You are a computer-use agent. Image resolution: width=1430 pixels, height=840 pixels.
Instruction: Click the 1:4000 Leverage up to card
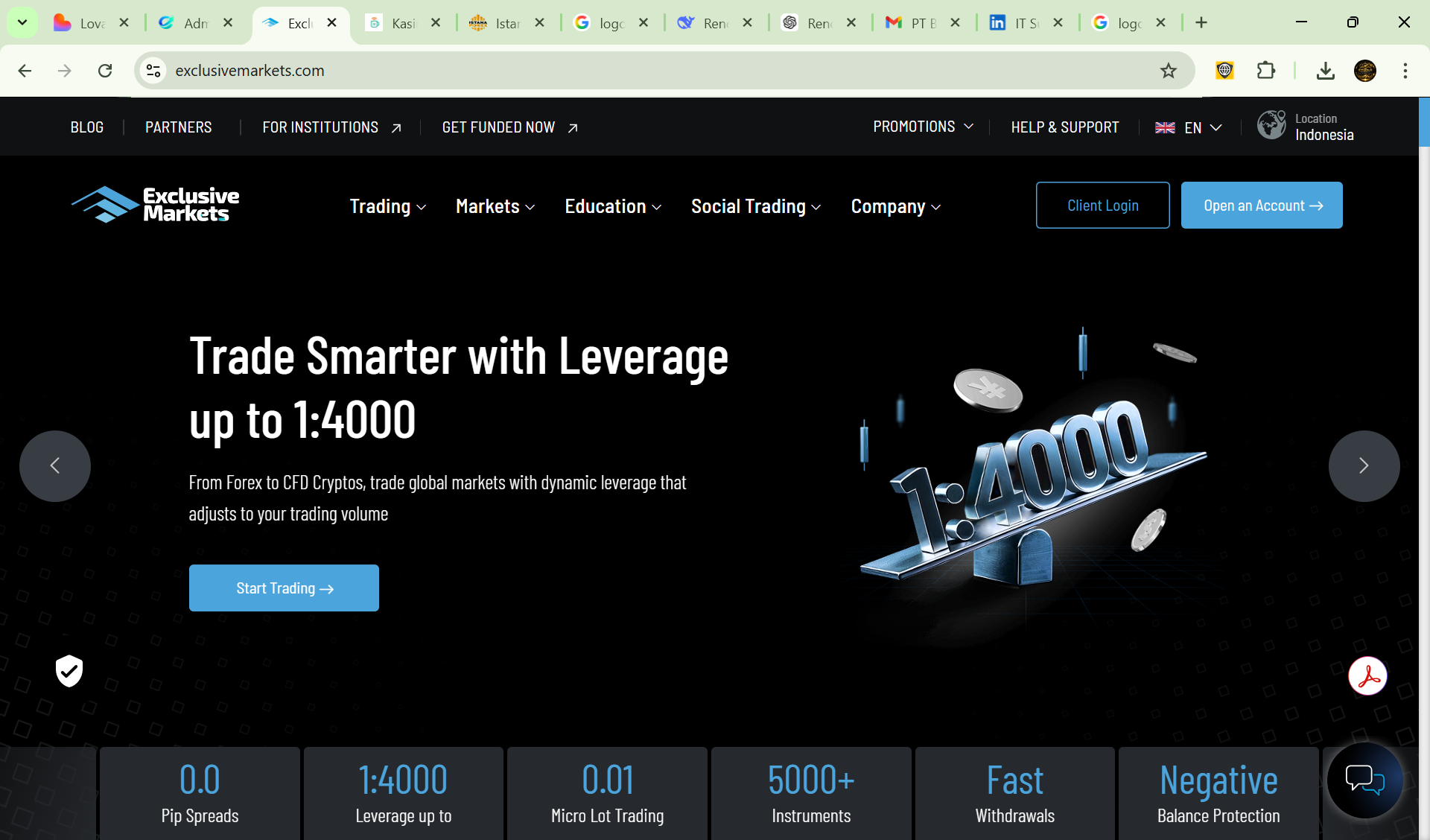(x=403, y=794)
